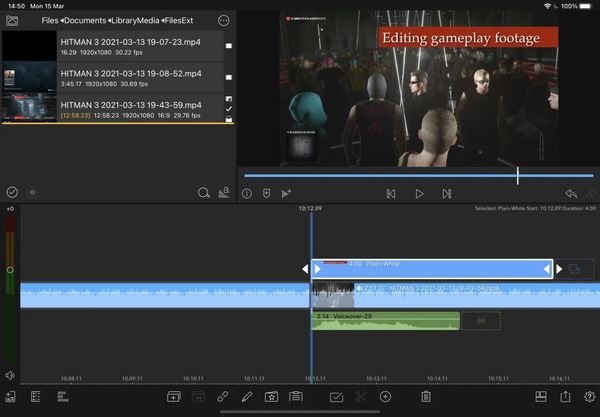Open help and settings gear icon
This screenshot has width=600, height=417.
(x=590, y=397)
